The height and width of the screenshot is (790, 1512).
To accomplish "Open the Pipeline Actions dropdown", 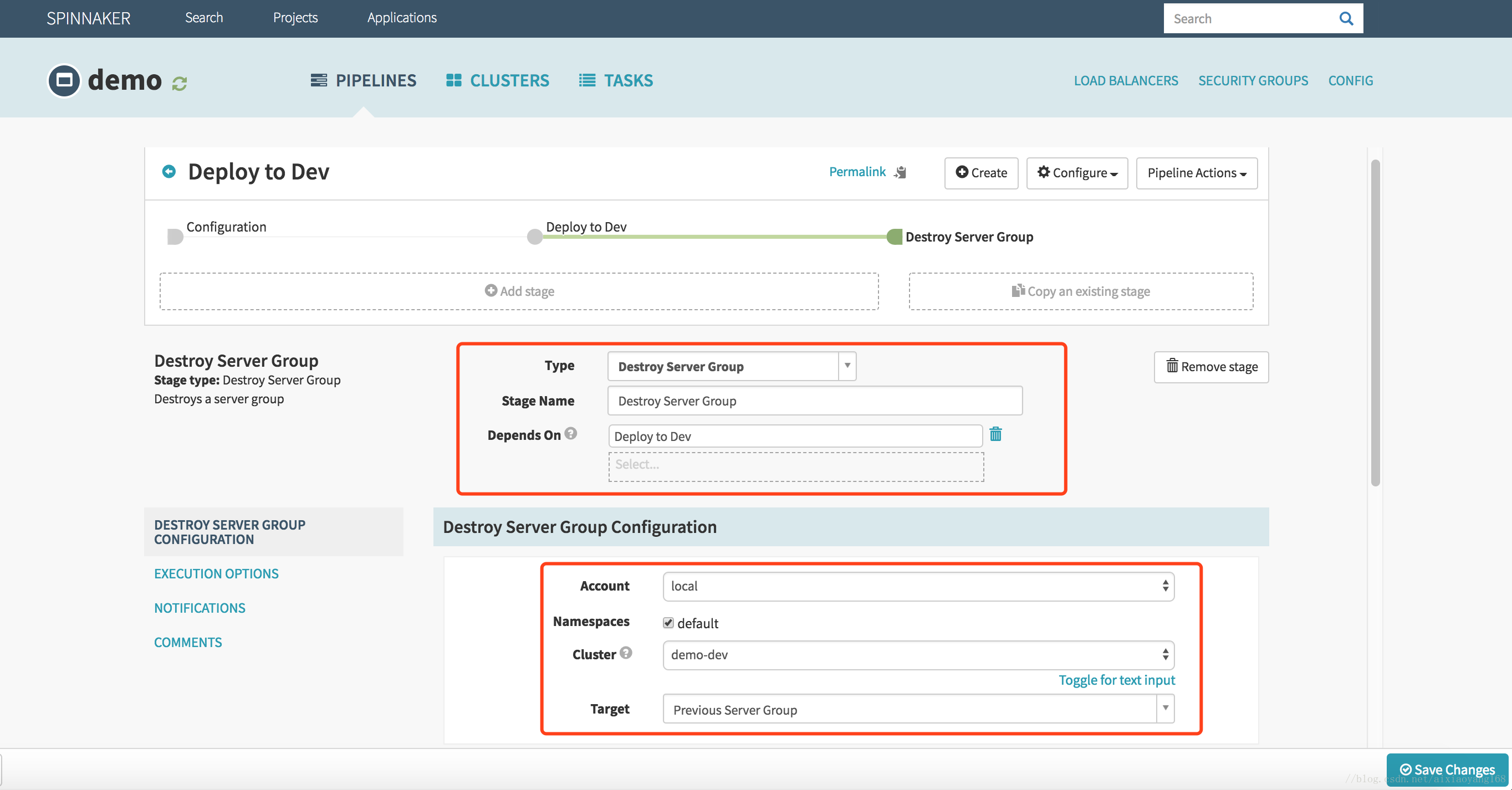I will click(1197, 173).
